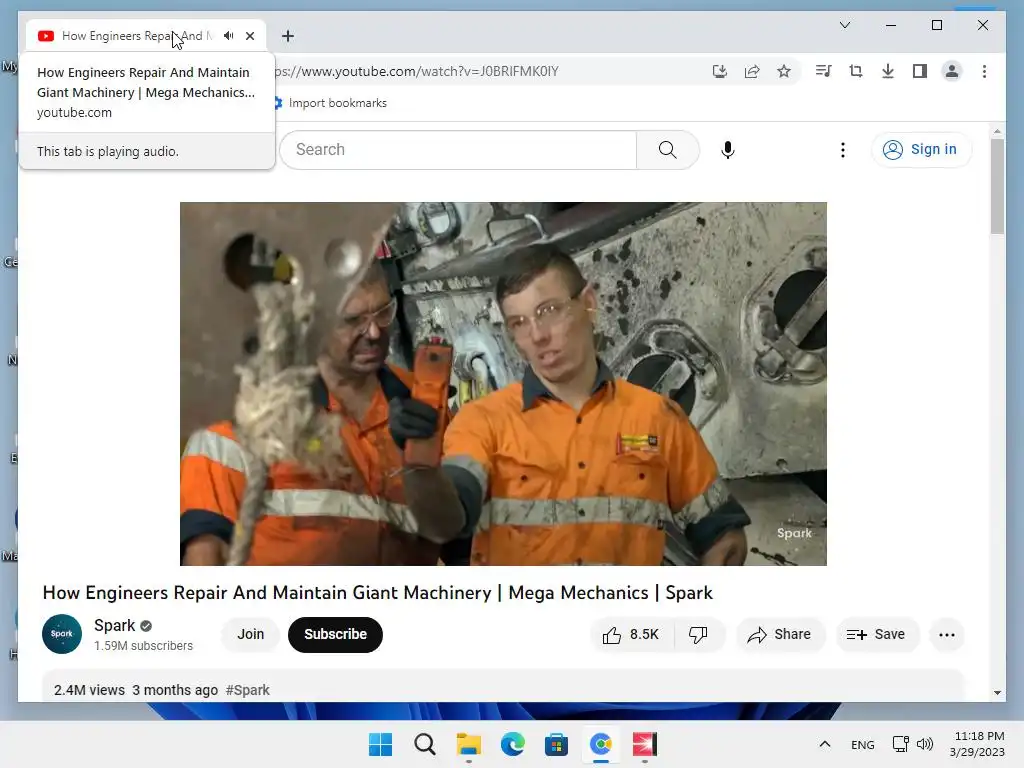The height and width of the screenshot is (768, 1024).
Task: Click the ENG language indicator
Action: coord(863,744)
